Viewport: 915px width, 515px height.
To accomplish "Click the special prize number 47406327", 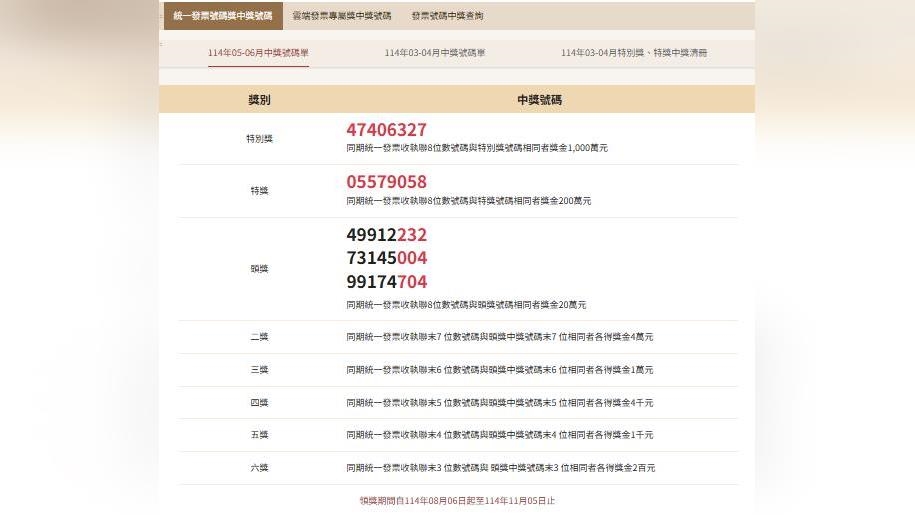I will coord(386,130).
